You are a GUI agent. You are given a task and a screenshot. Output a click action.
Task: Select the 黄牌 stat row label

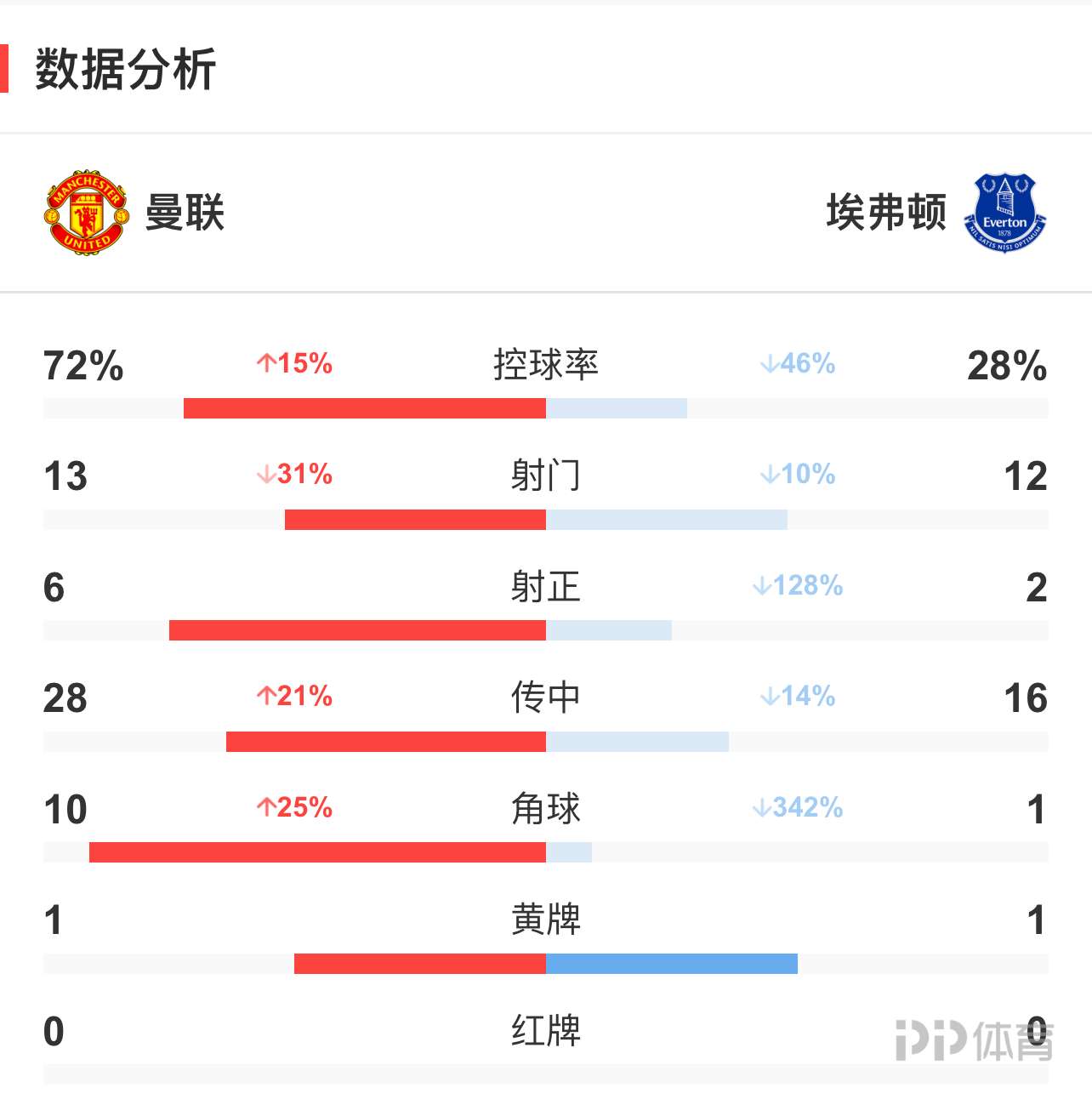coord(546,920)
